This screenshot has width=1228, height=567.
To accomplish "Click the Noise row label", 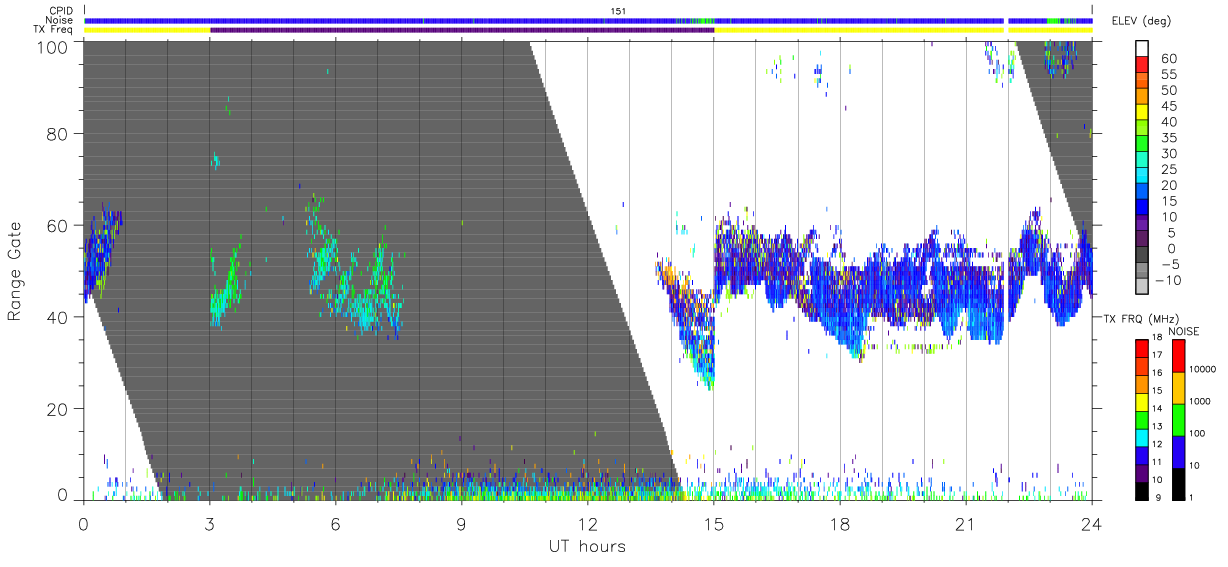I will point(60,20).
